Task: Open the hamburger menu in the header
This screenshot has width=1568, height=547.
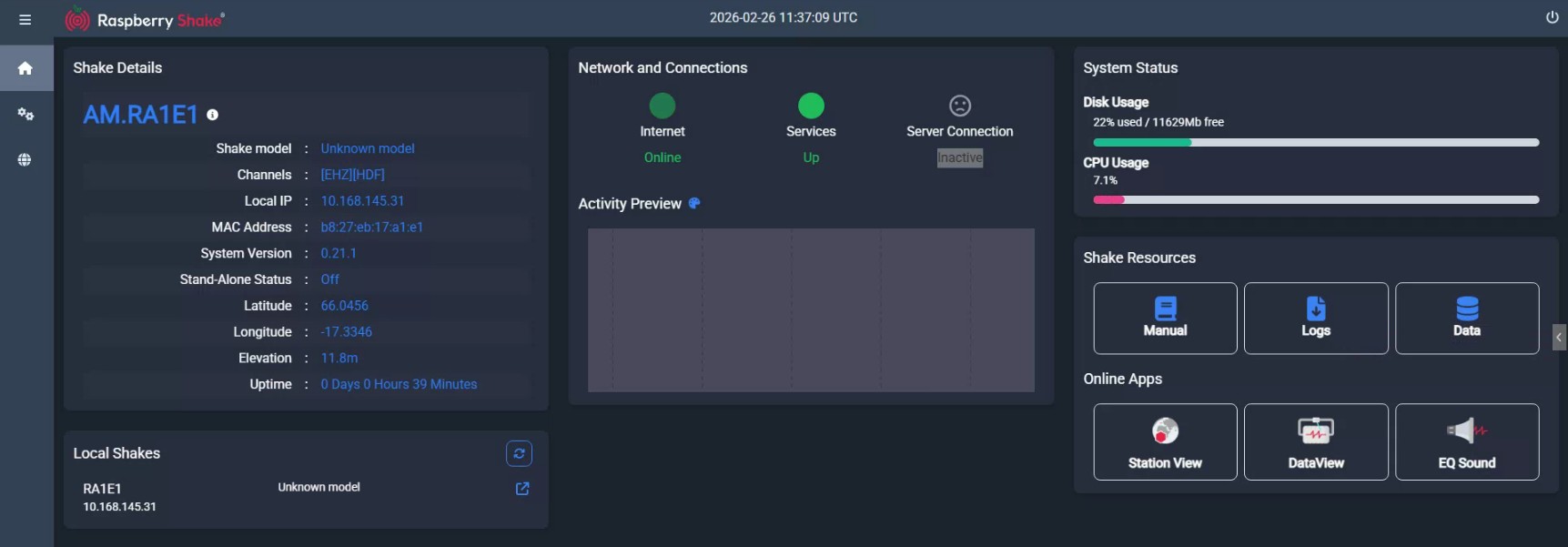Action: click(25, 19)
